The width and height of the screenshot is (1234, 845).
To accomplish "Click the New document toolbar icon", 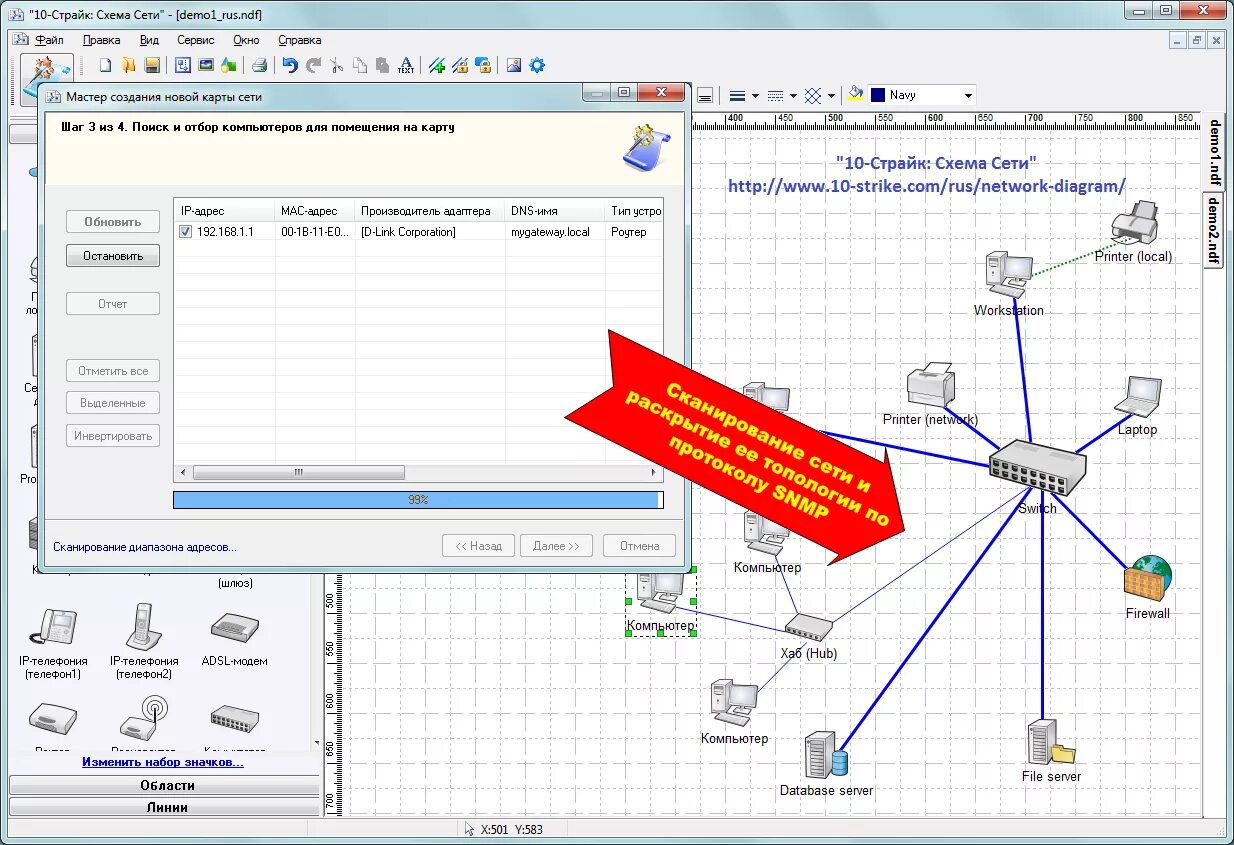I will pyautogui.click(x=105, y=66).
